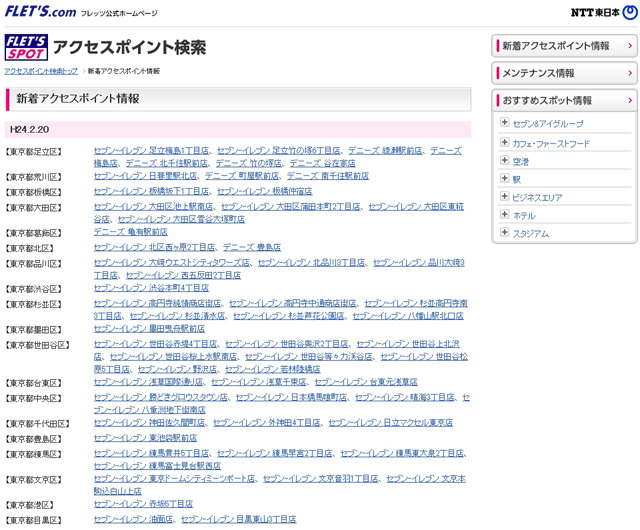Open セブン-イレブン 杉並清水店 link
The image size is (640, 530).
coord(178,316)
